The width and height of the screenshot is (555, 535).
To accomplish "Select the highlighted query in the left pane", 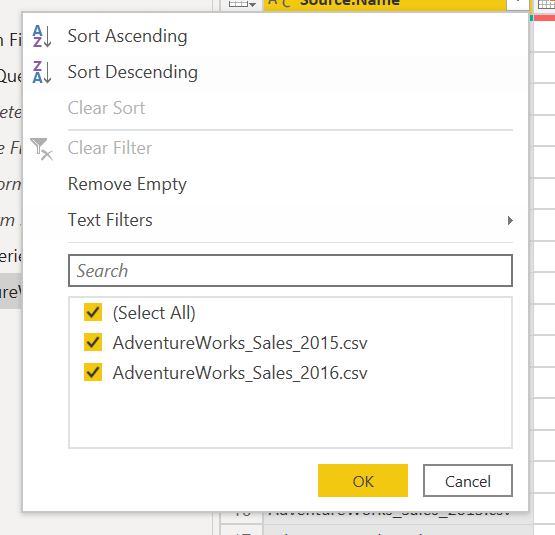I will click(x=11, y=291).
